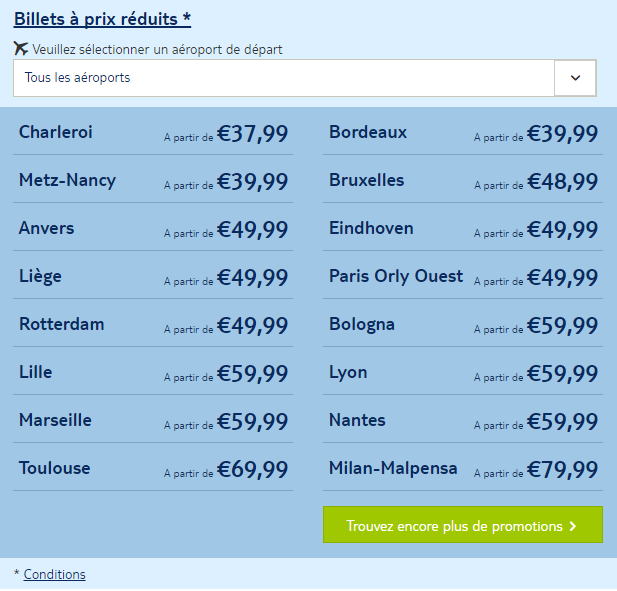The image size is (617, 591).
Task: Pick the Rotterdam deal
Action: [153, 323]
